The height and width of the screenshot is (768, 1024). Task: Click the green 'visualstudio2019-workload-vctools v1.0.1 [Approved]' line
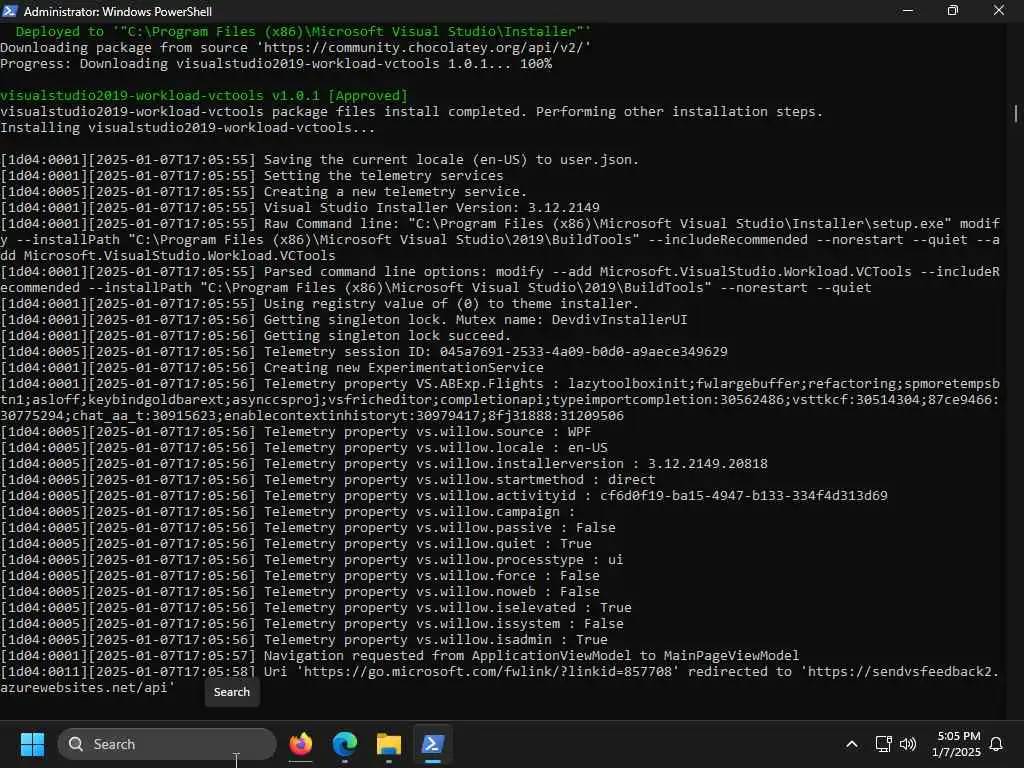point(204,95)
